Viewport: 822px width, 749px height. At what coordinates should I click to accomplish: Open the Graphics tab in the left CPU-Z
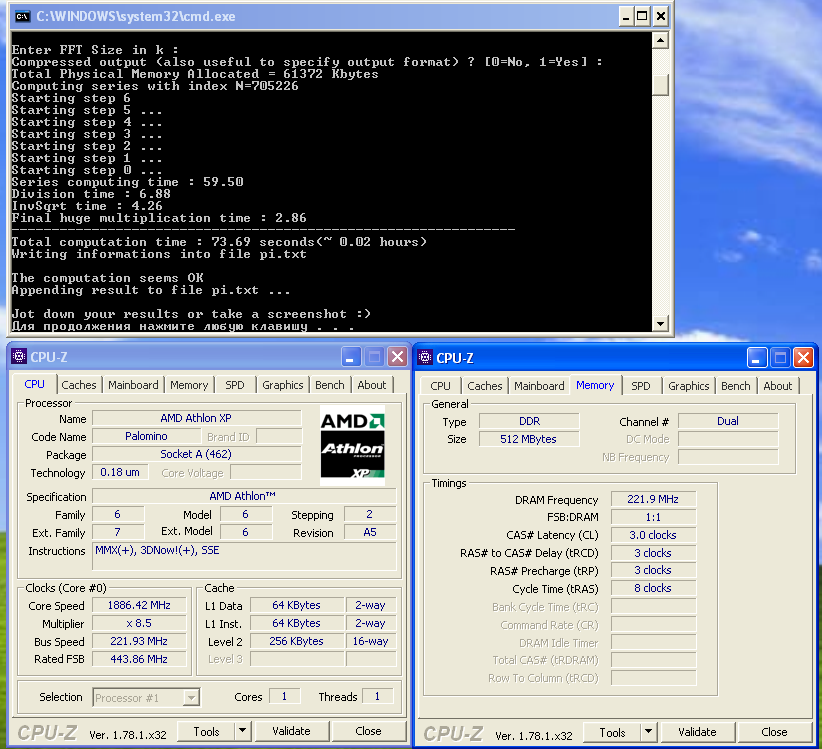[x=283, y=385]
